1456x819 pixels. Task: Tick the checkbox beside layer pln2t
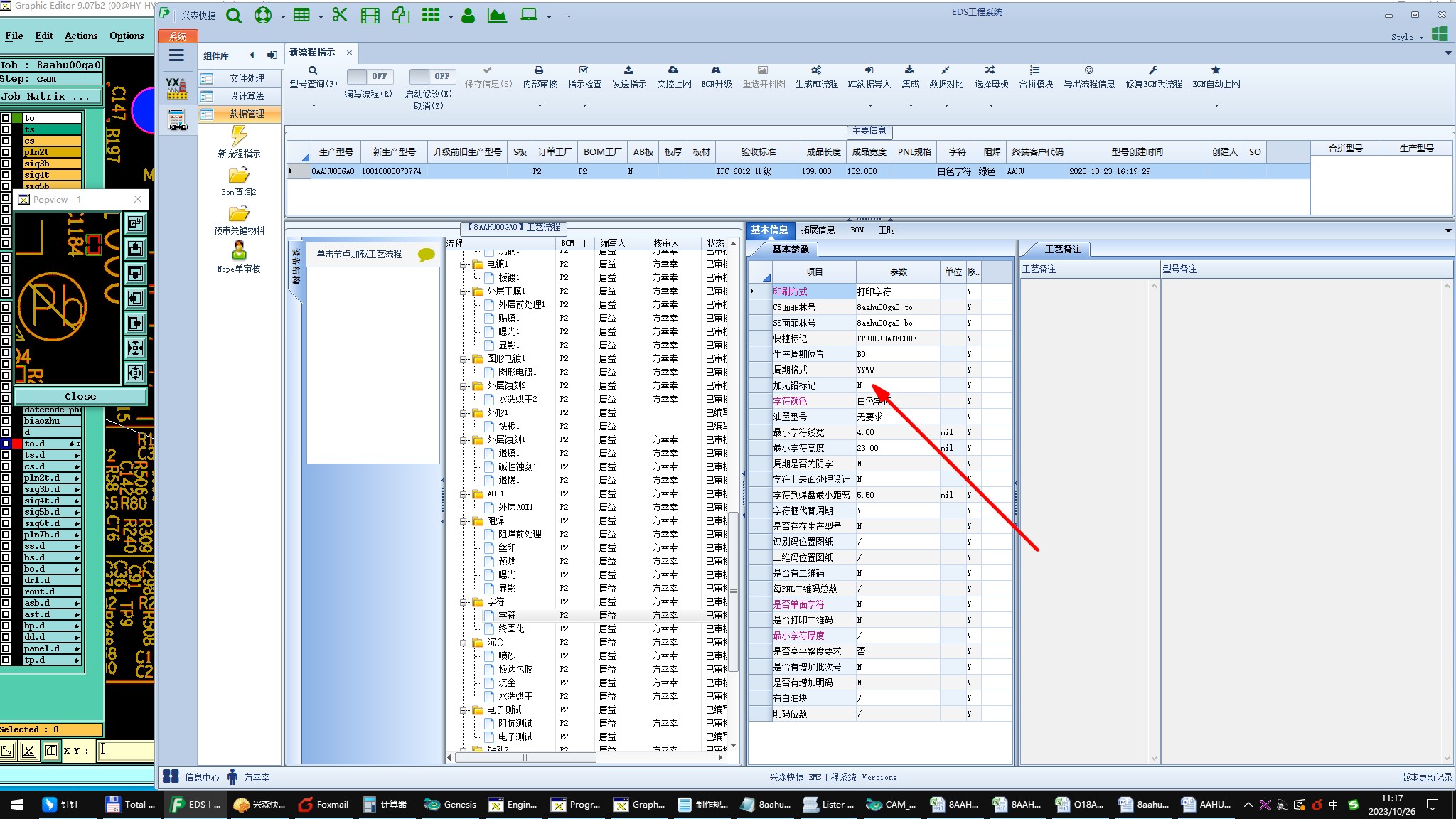[x=6, y=152]
